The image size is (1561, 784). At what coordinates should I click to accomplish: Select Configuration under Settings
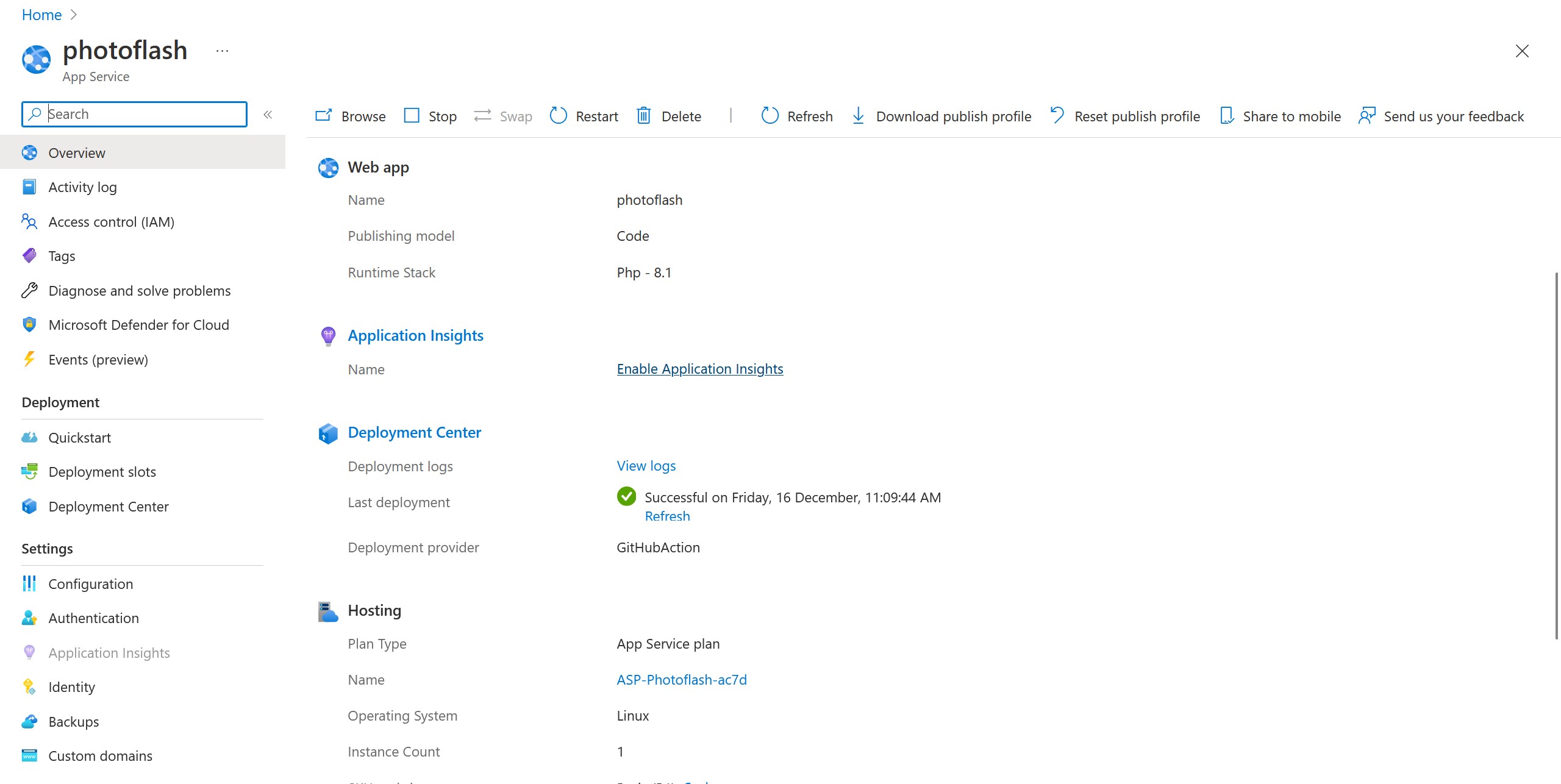tap(90, 583)
